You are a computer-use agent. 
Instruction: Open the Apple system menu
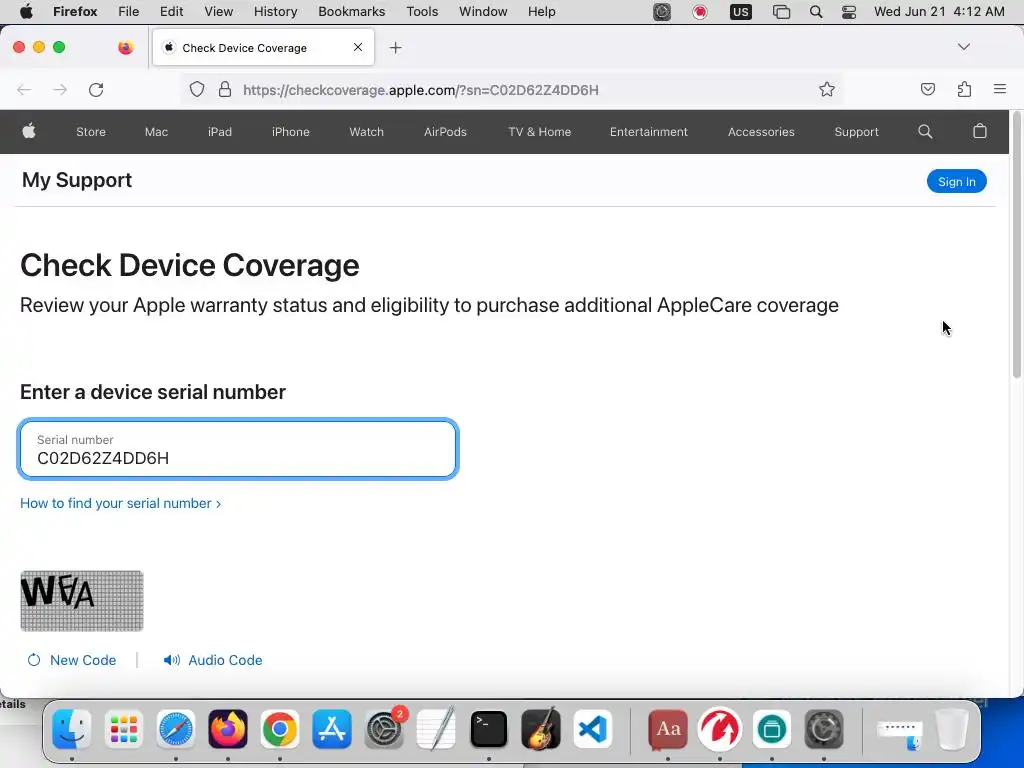[26, 12]
